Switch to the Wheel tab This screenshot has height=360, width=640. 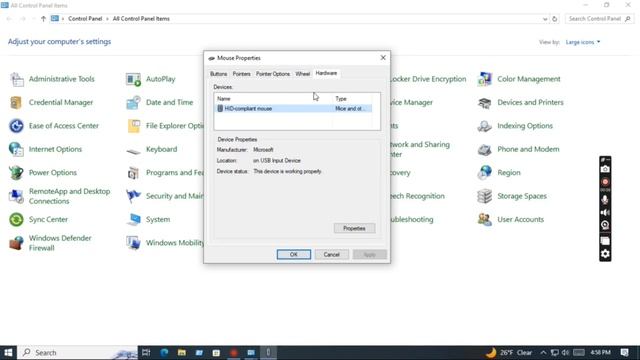click(x=302, y=74)
